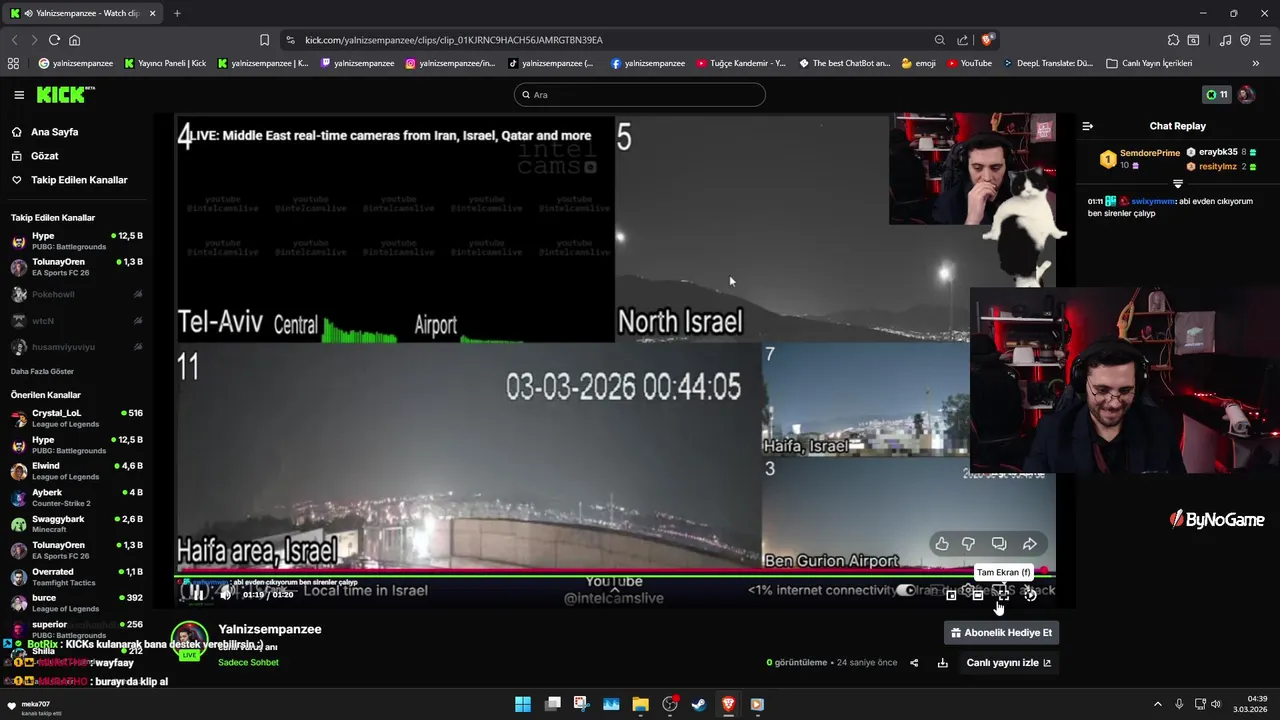This screenshot has width=1280, height=720.
Task: Open Canlı Yayın İçerikleri bookmark folder
Action: pyautogui.click(x=1149, y=63)
